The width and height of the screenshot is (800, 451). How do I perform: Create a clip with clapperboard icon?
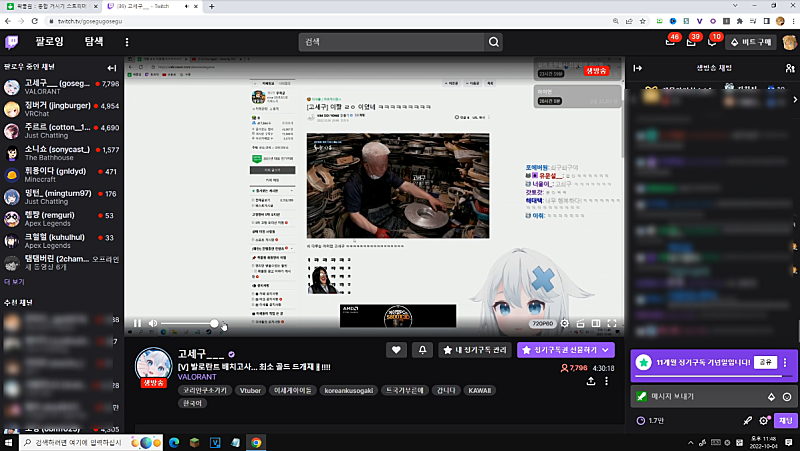pyautogui.click(x=580, y=323)
